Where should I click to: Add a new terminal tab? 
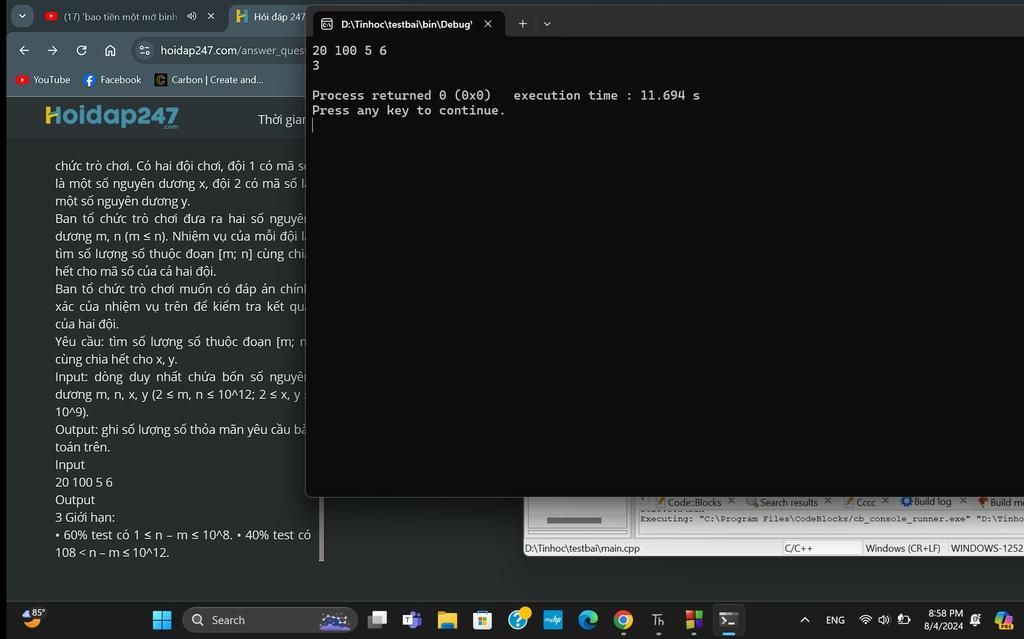[x=522, y=24]
